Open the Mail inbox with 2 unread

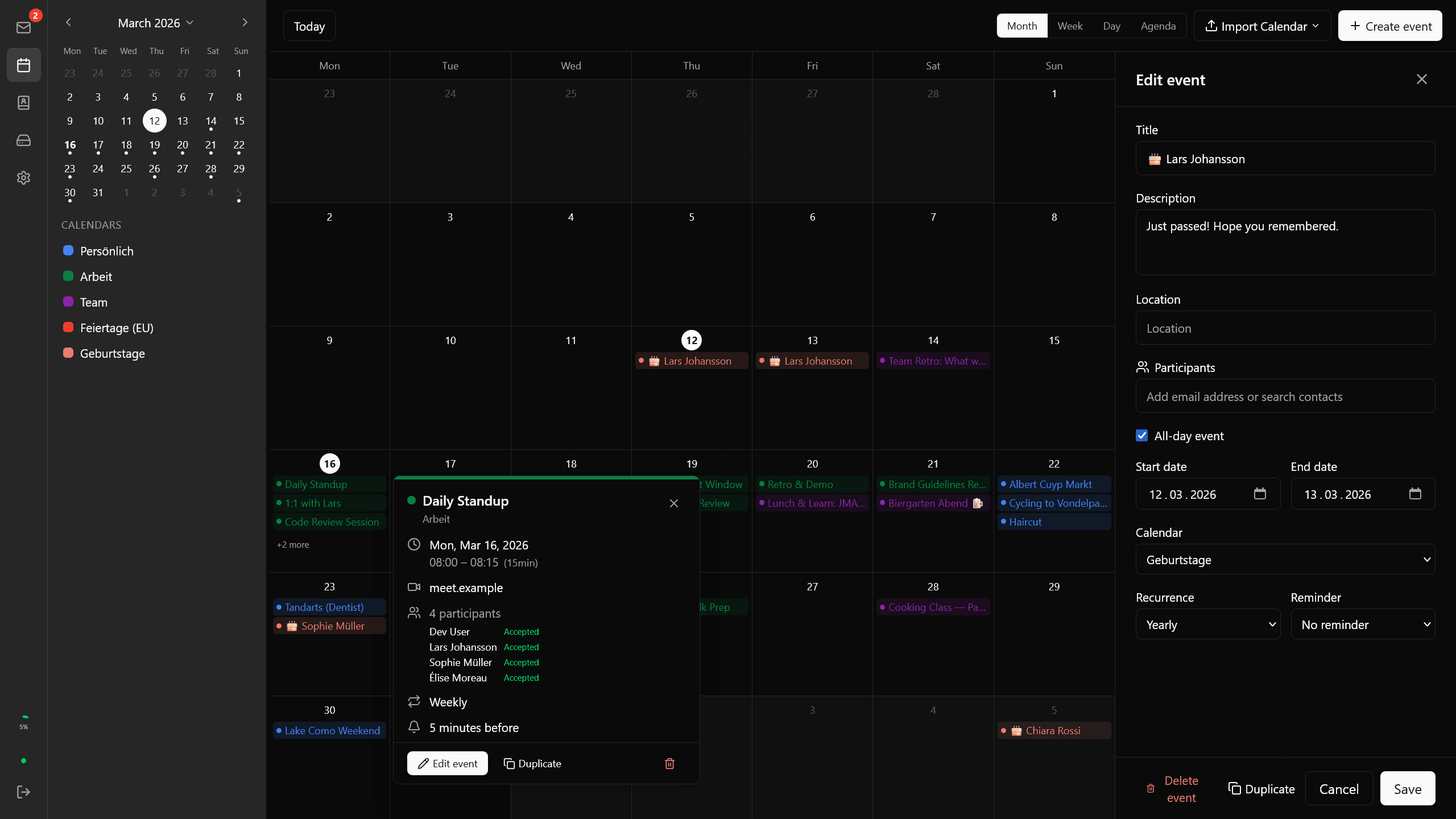(x=23, y=27)
